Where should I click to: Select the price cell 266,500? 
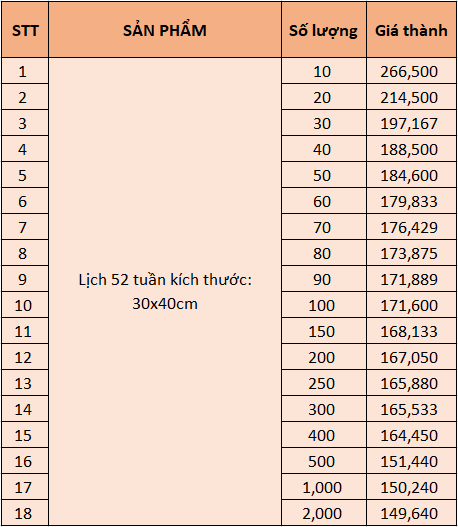point(411,71)
